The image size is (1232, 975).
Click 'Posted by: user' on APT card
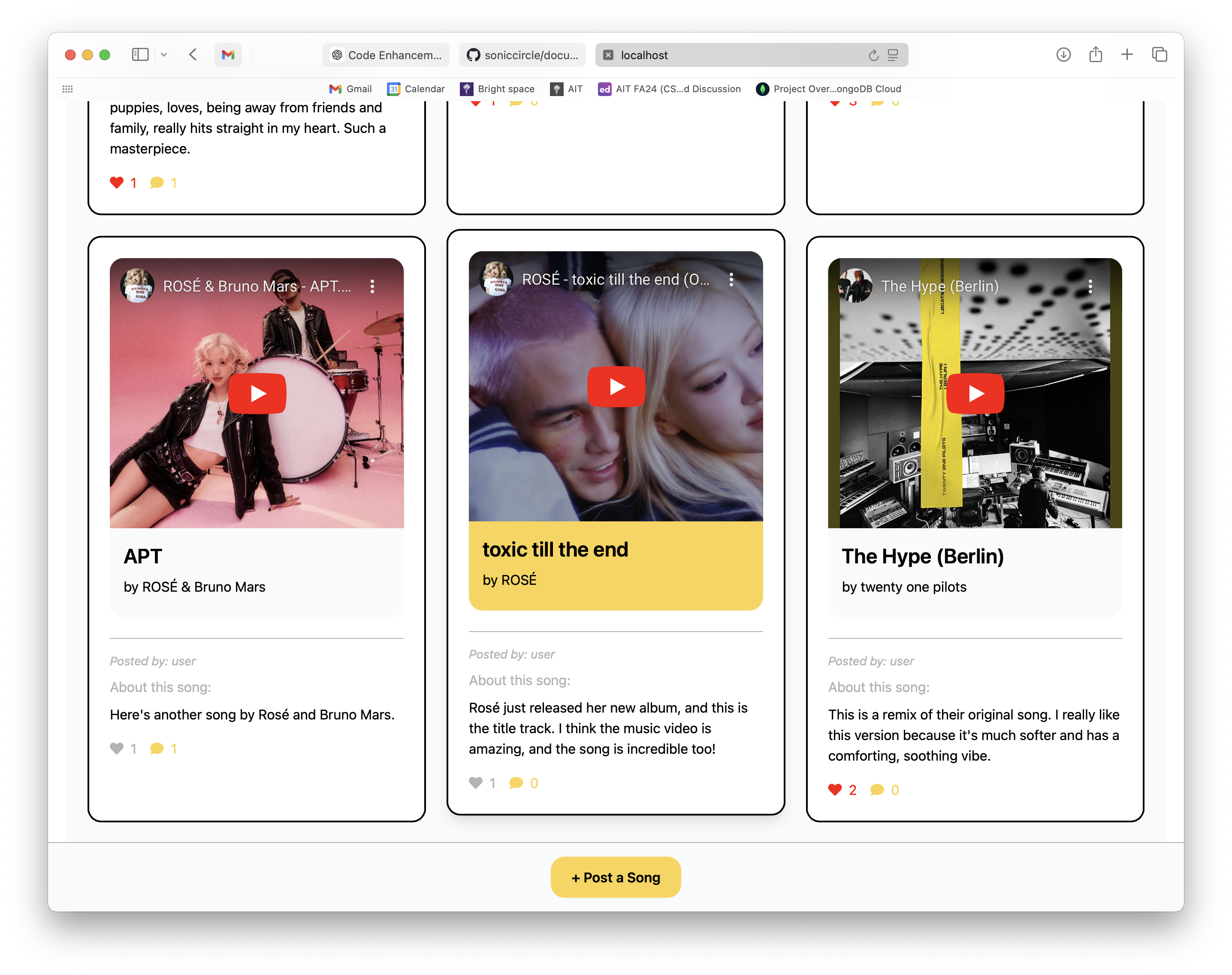pyautogui.click(x=153, y=661)
